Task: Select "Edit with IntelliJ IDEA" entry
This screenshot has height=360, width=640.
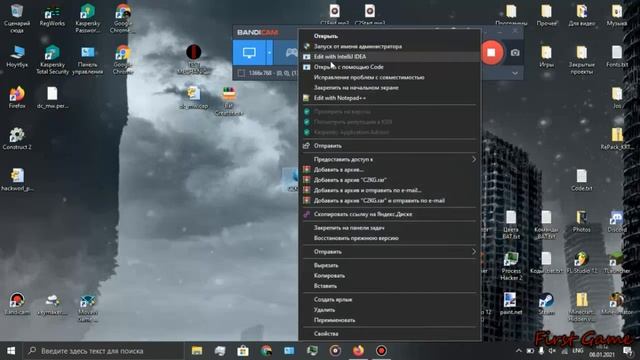Action: coord(389,57)
